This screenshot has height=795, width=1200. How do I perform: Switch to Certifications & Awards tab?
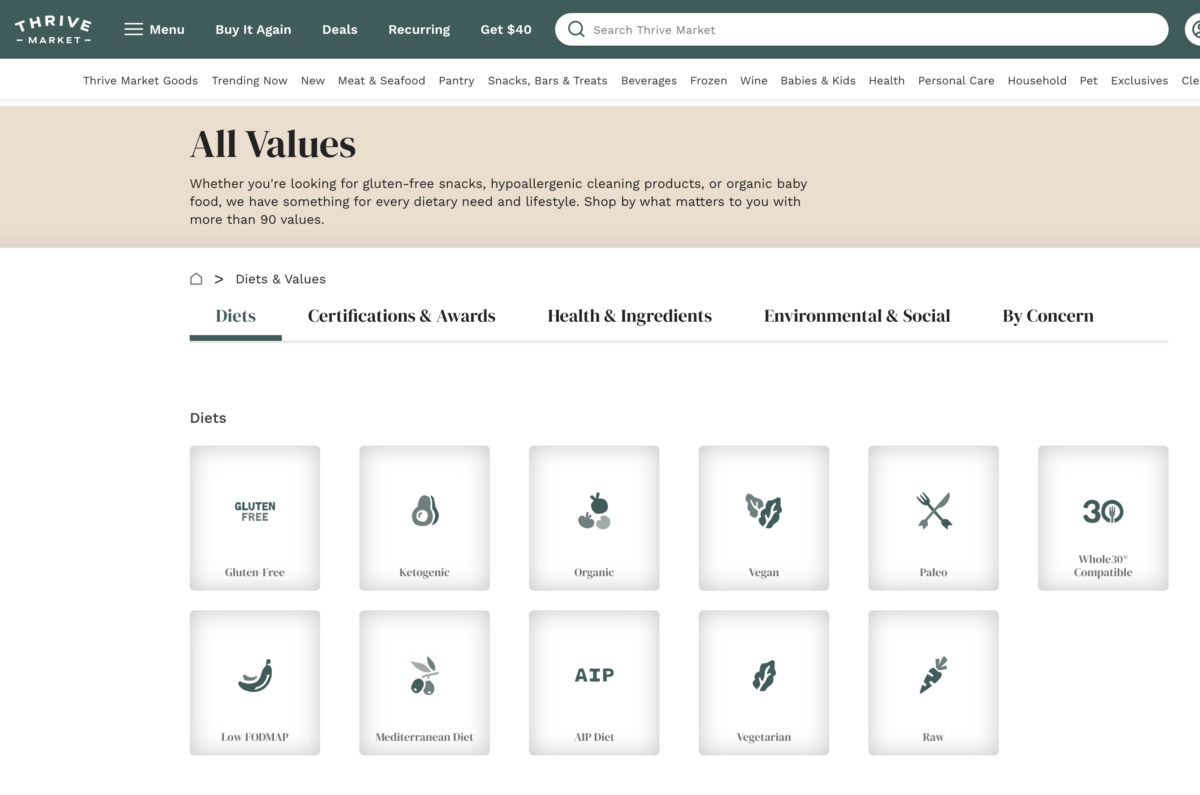402,316
